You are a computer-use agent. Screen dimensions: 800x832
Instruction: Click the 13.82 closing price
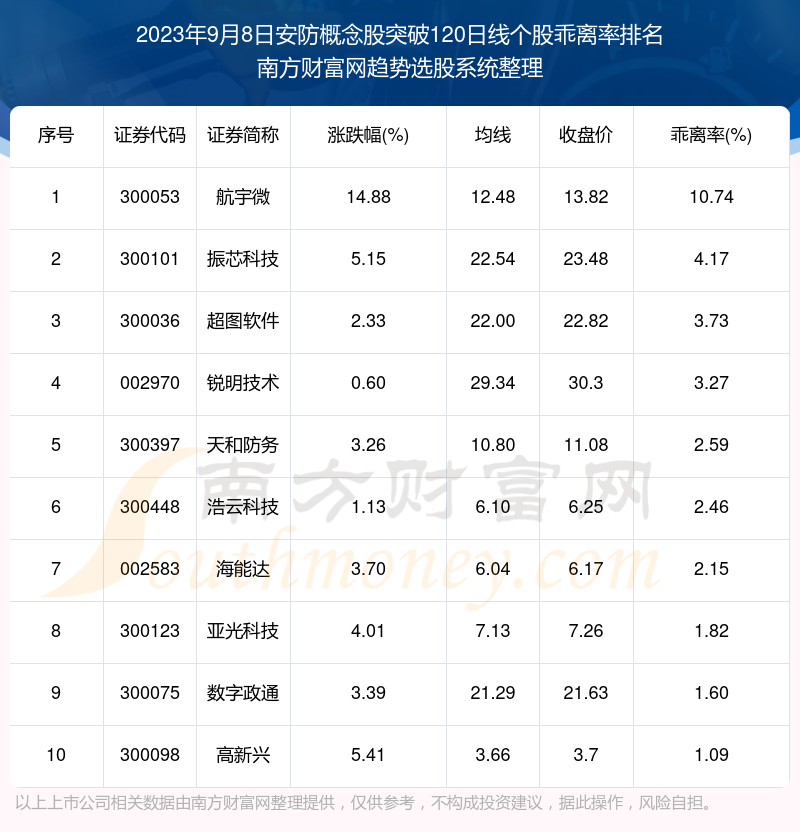[586, 197]
